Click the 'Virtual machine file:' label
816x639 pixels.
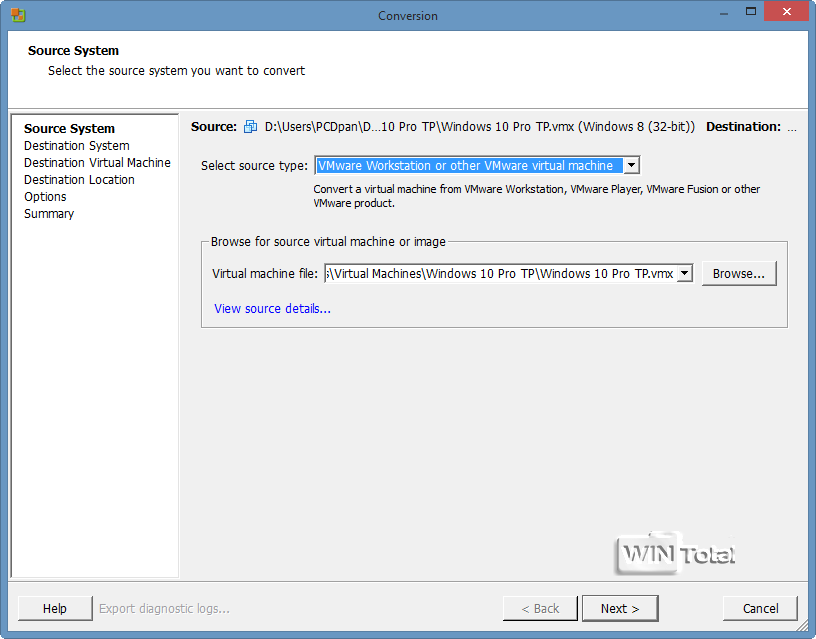265,274
